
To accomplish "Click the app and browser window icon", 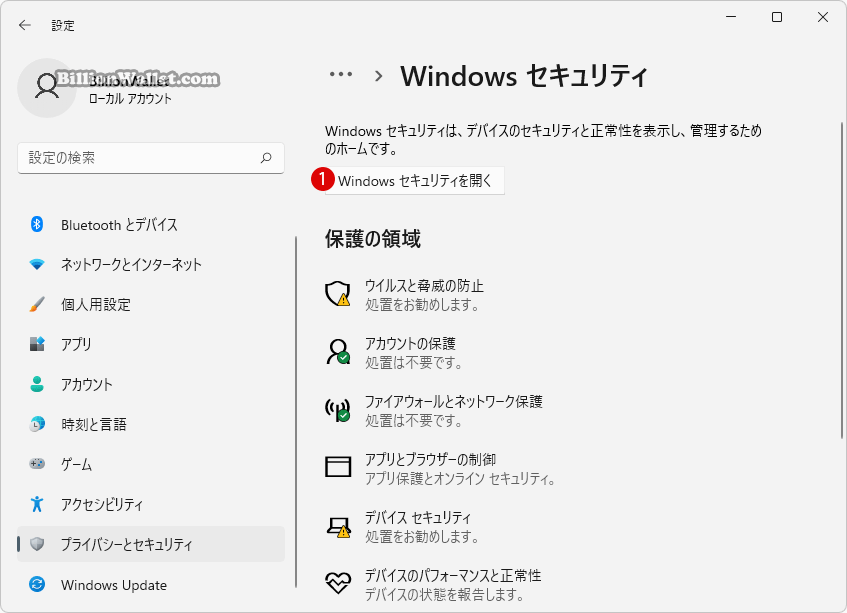I will coord(338,467).
